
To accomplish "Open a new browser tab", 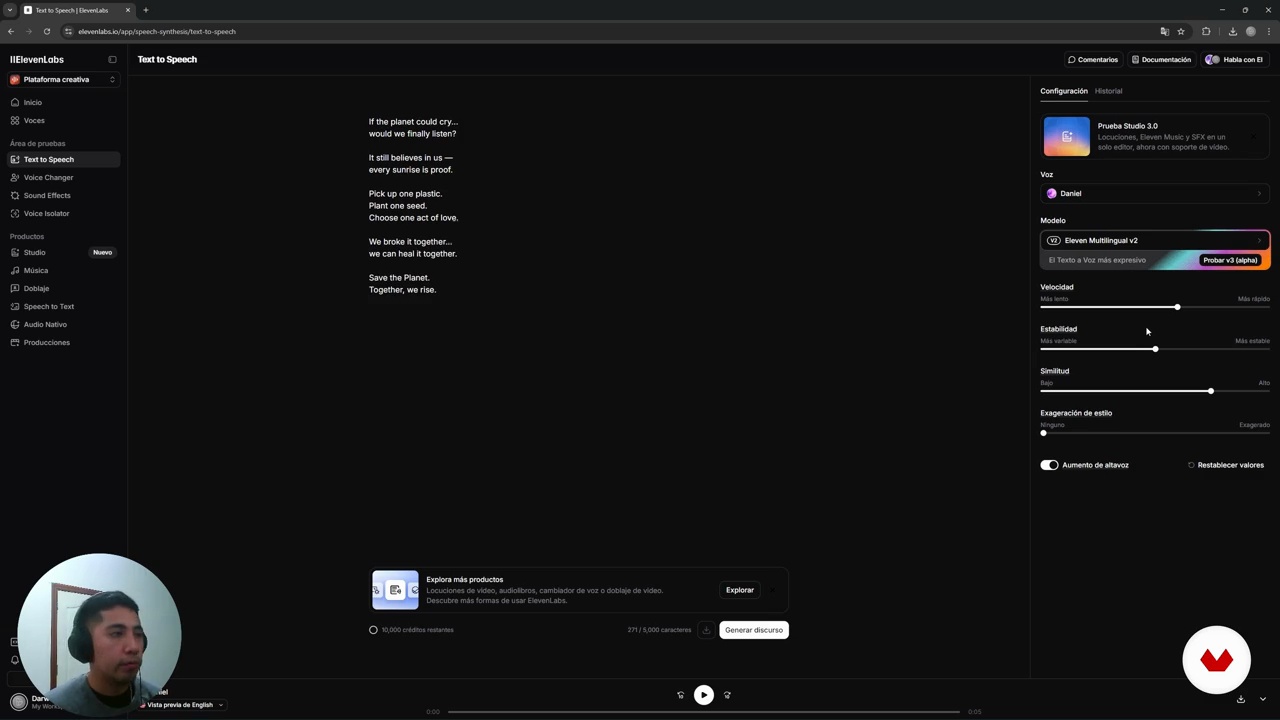I will [x=146, y=10].
